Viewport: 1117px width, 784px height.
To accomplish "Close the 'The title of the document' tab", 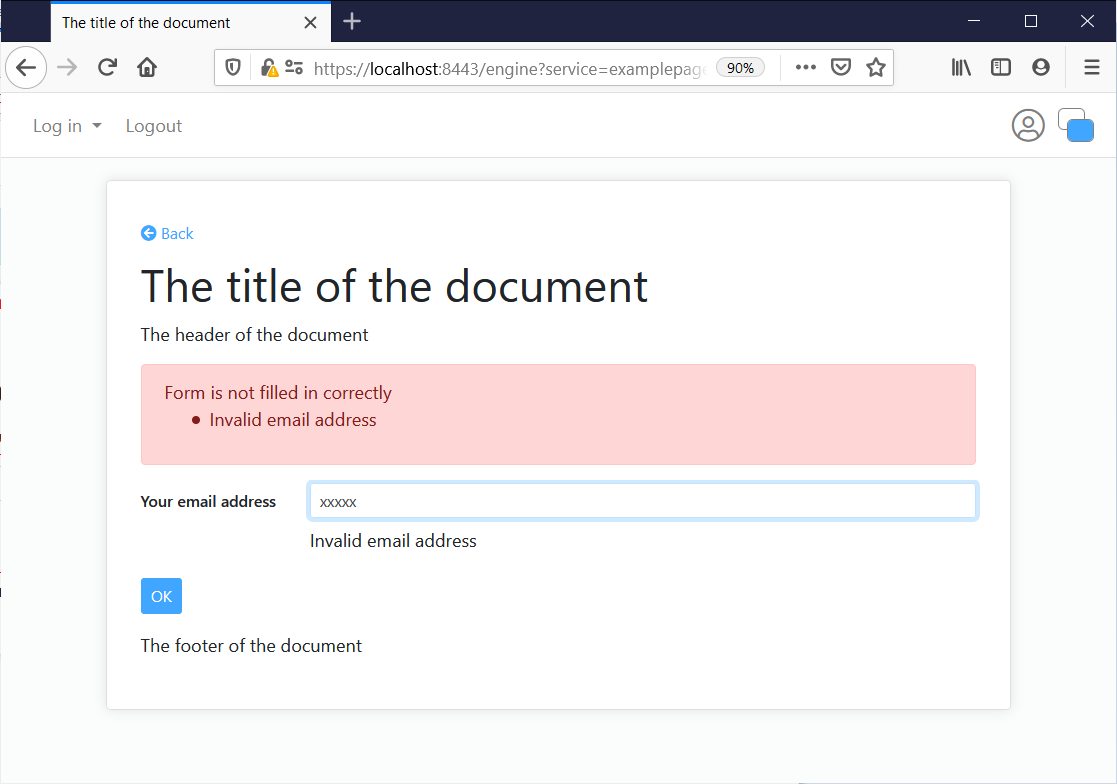I will pos(310,22).
